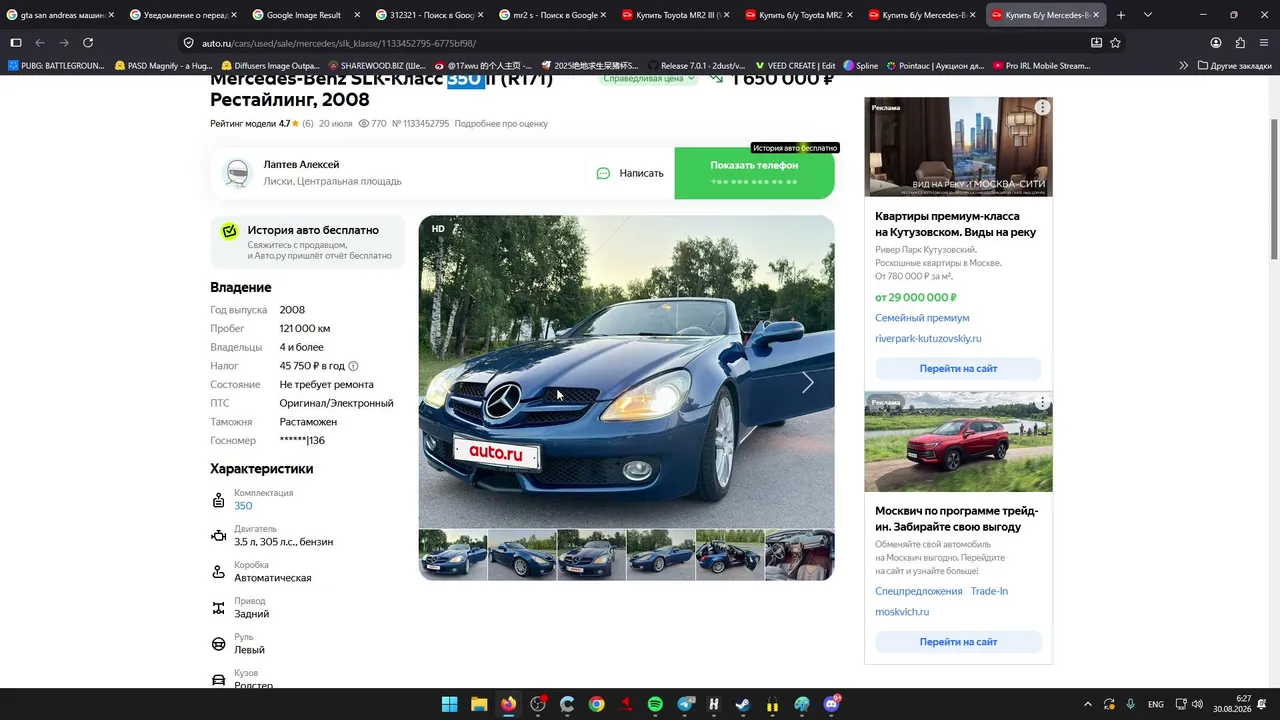This screenshot has width=1280, height=720.
Task: Show hidden system tray icons
Action: click(1088, 704)
